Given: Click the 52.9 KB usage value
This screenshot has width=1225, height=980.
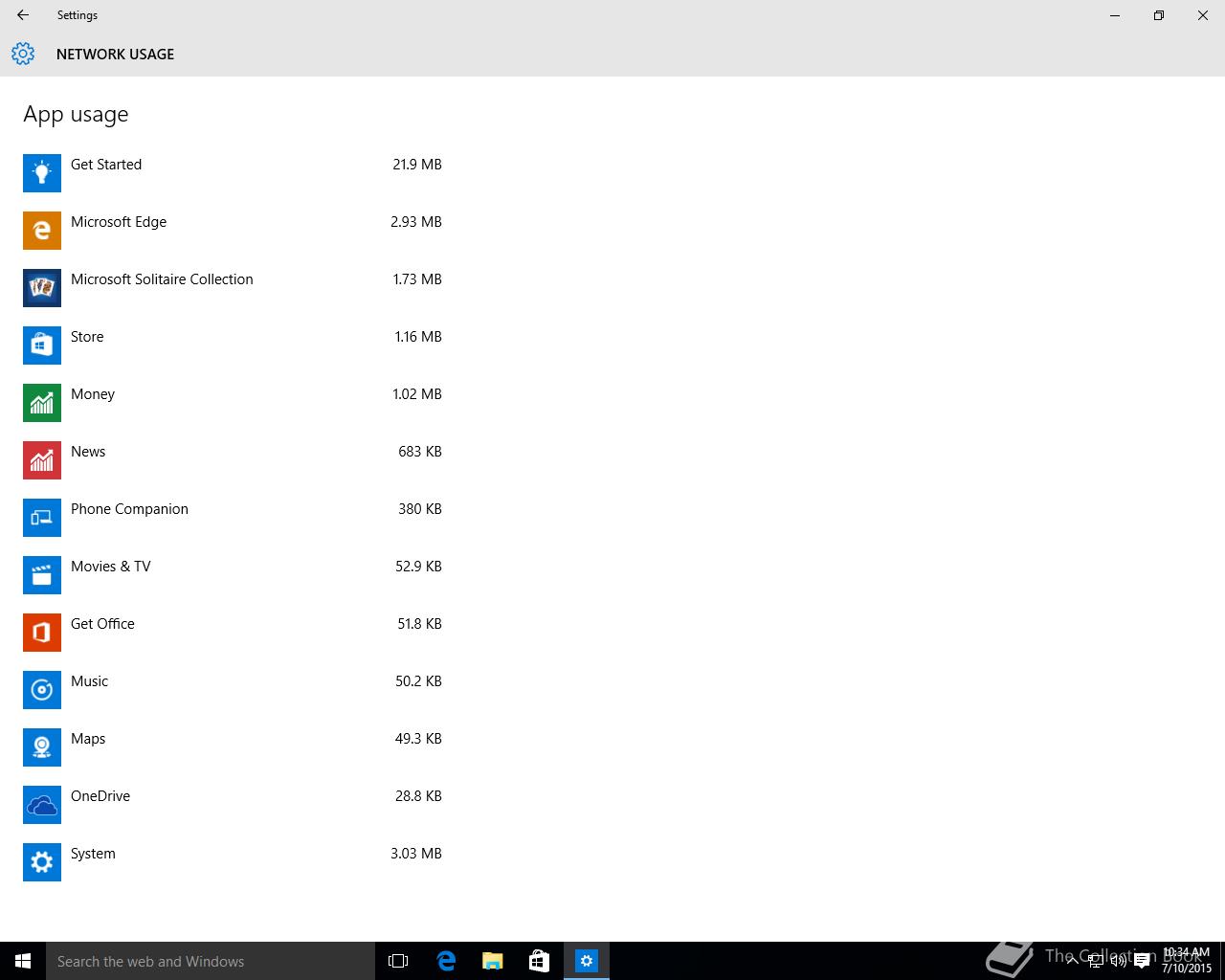Looking at the screenshot, I should click(x=418, y=567).
